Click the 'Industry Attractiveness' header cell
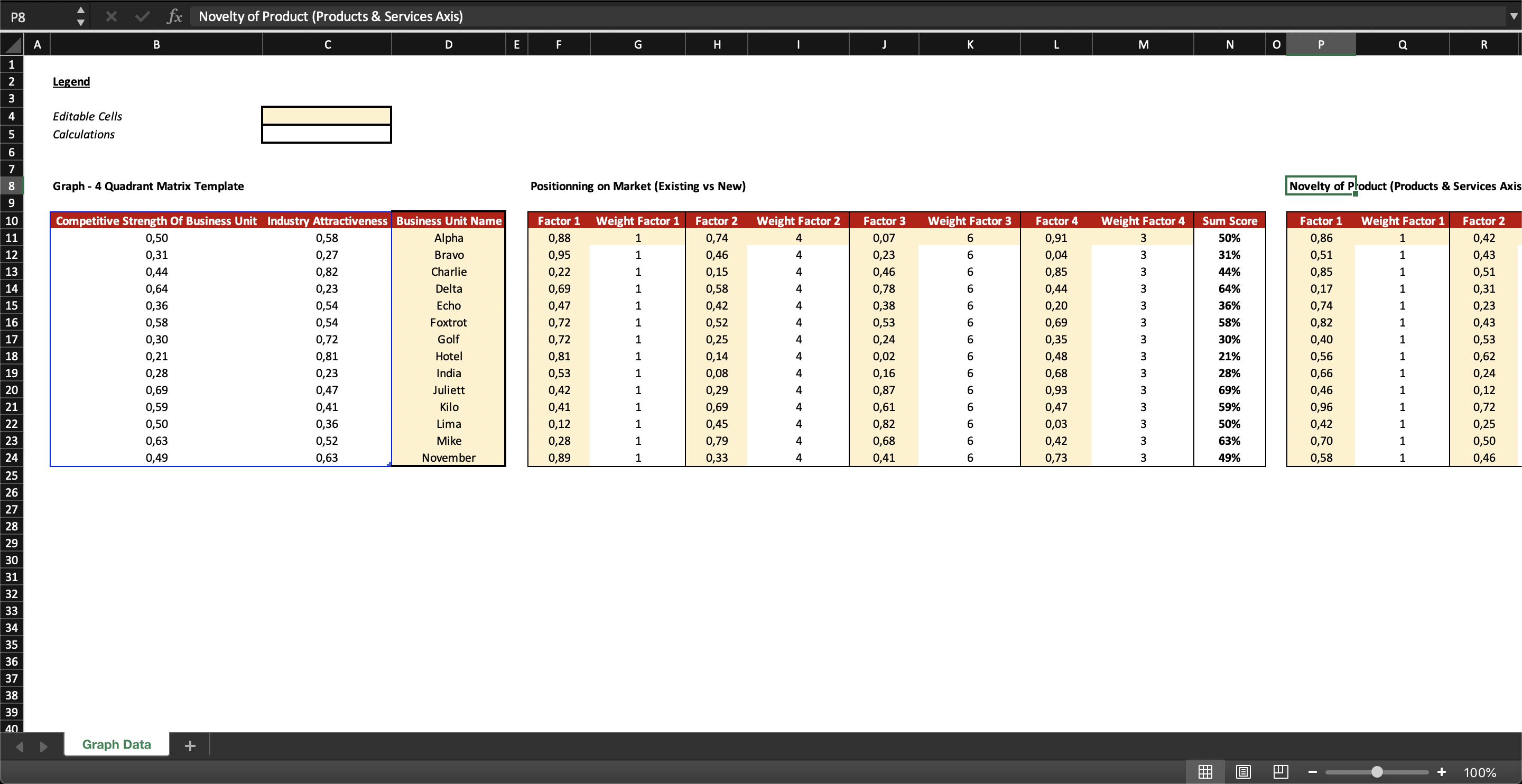Screen dimensions: 1522x784 coord(327,221)
